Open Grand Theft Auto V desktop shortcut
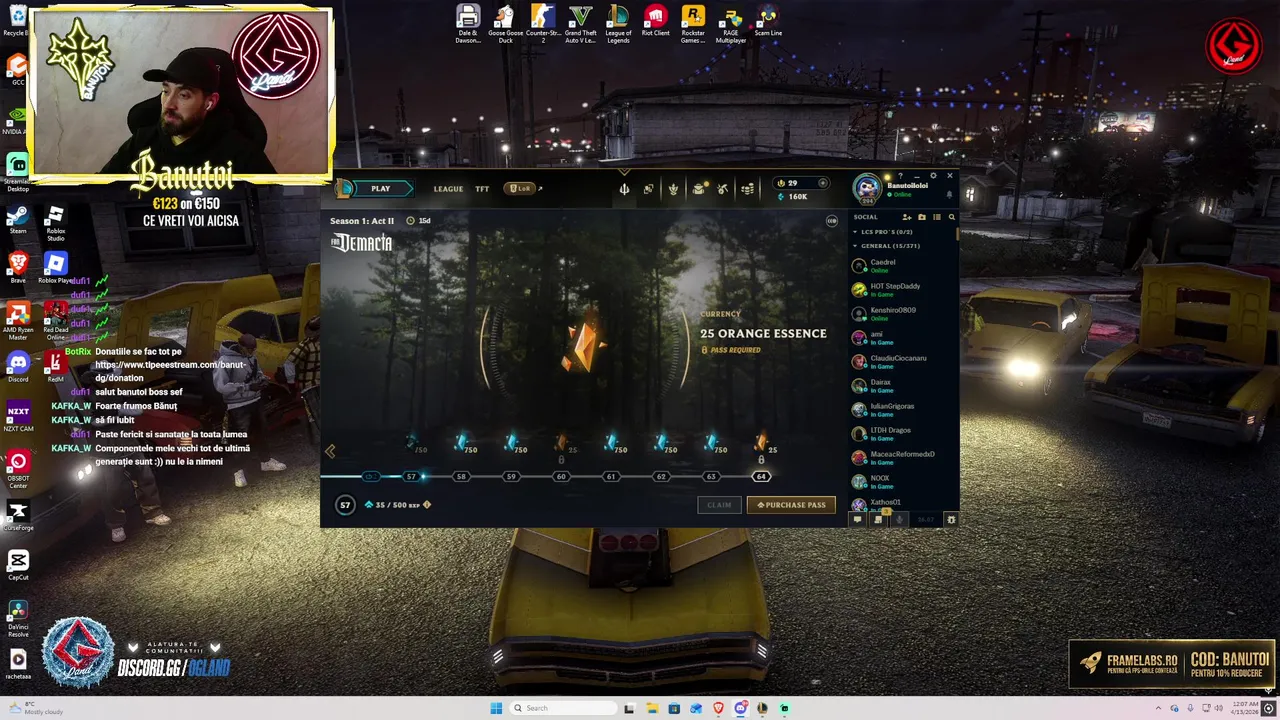The width and height of the screenshot is (1280, 720). 581,23
